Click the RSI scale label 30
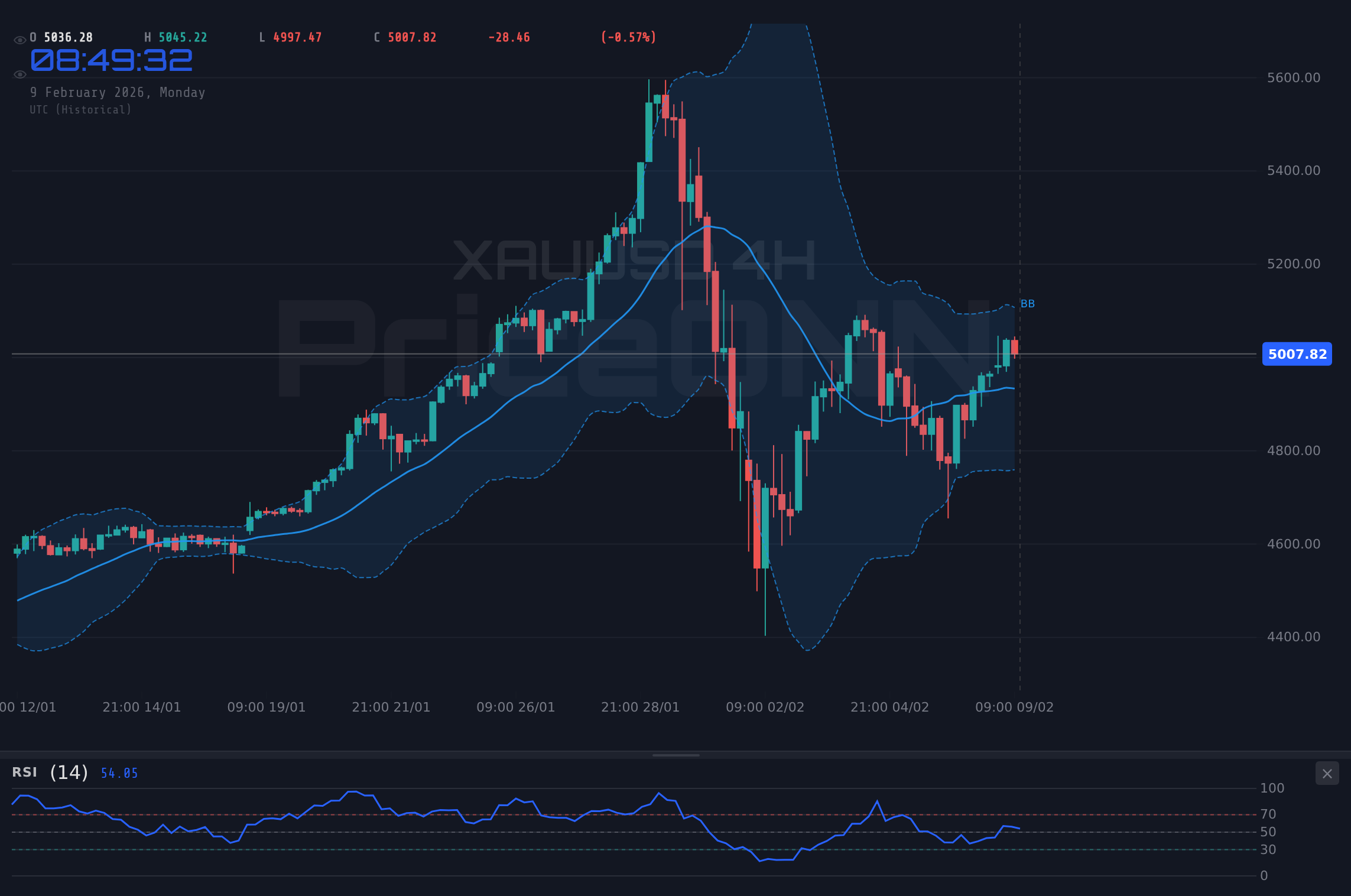The height and width of the screenshot is (896, 1351). click(x=1268, y=850)
